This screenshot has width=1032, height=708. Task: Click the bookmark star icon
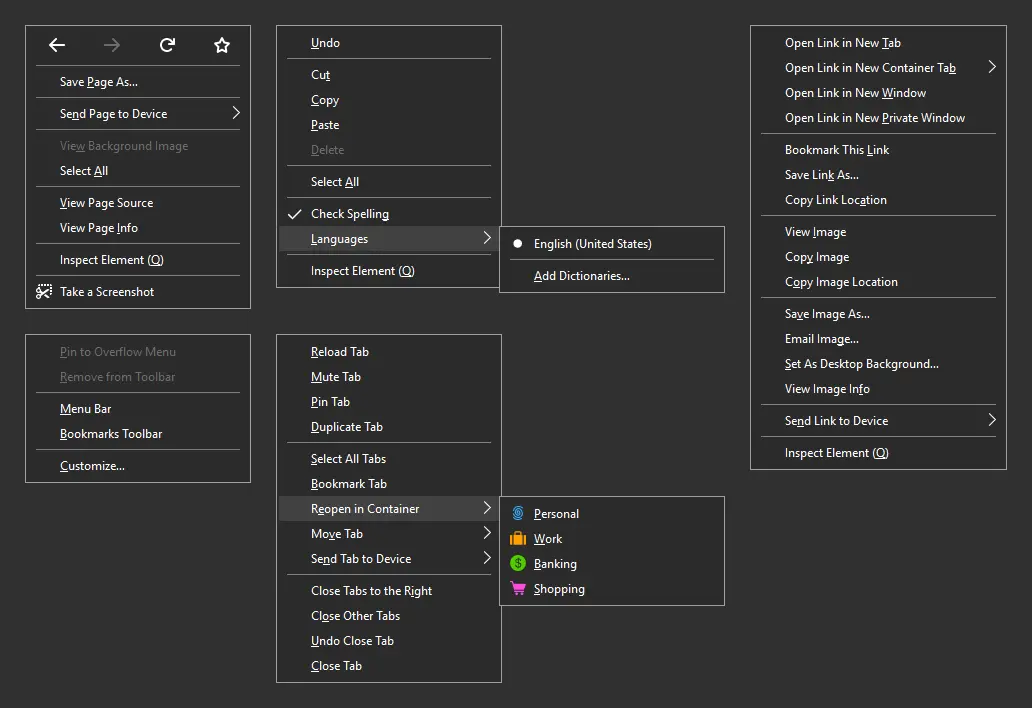coord(221,45)
